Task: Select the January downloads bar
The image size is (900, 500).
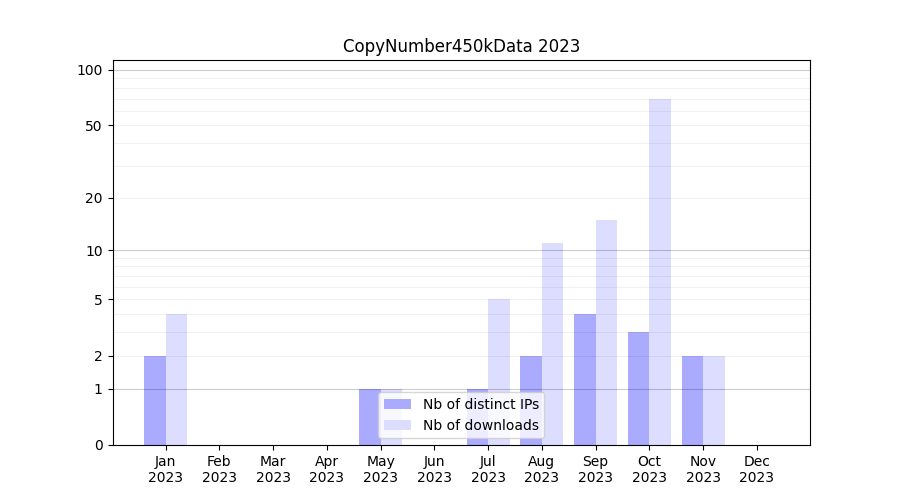Action: click(176, 379)
